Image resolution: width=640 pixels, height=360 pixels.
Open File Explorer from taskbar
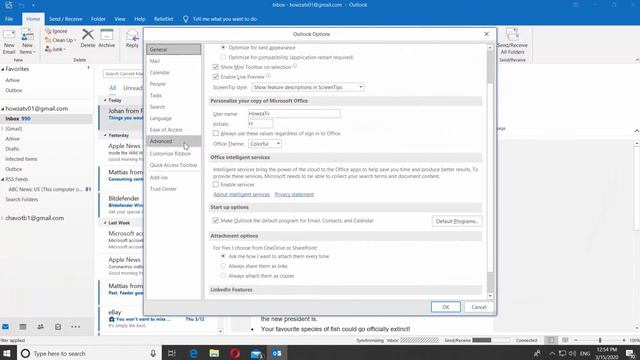[x=214, y=353]
